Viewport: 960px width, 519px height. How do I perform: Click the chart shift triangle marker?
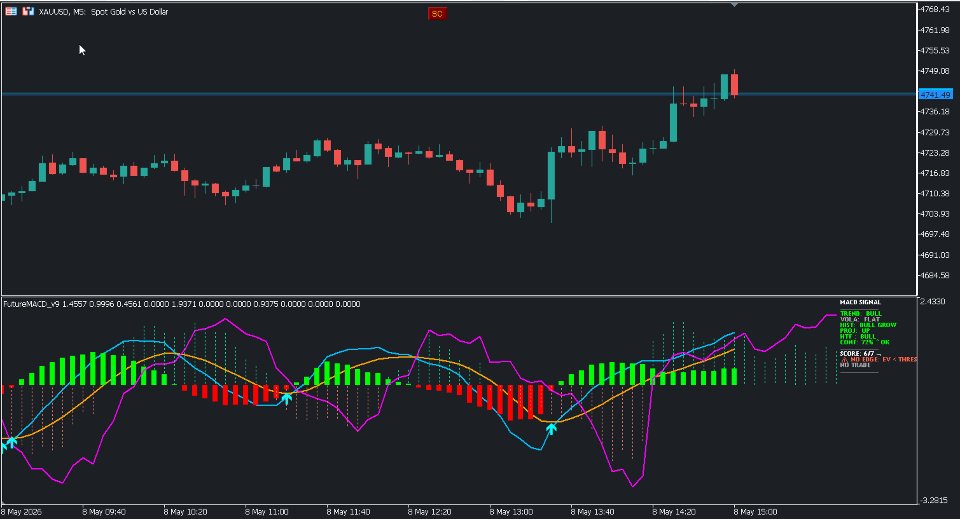click(734, 5)
